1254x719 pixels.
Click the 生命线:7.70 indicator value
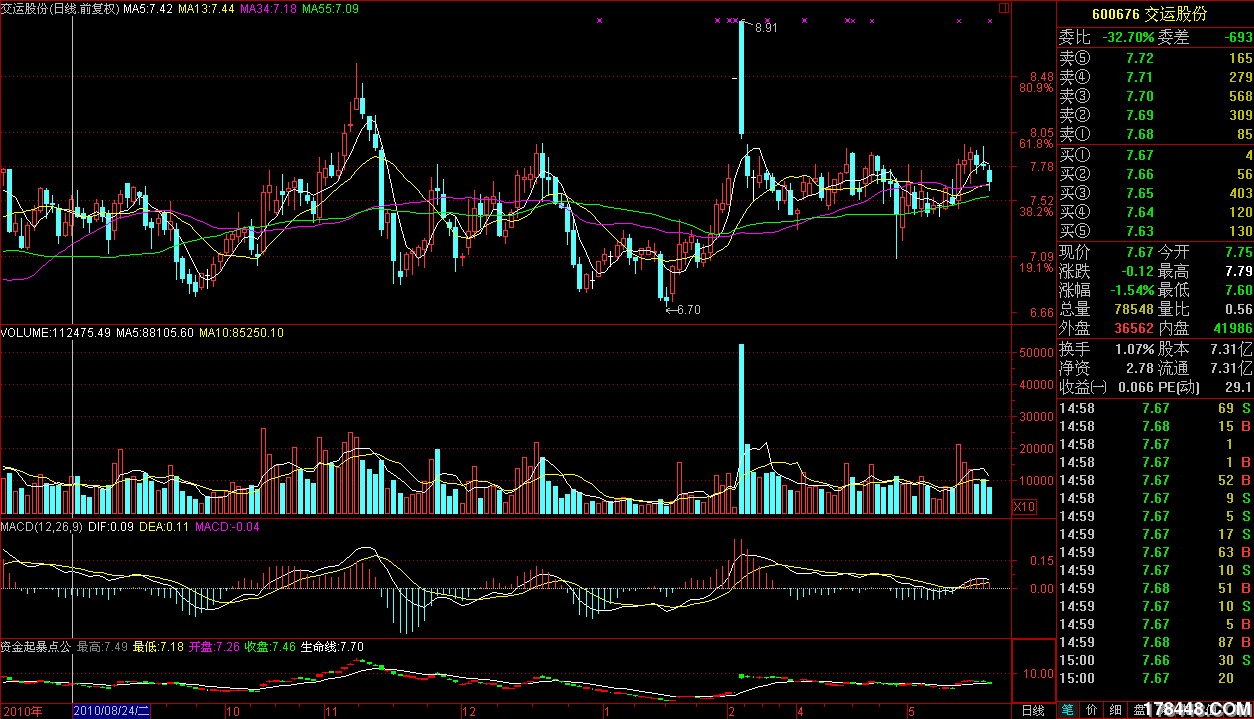(333, 647)
